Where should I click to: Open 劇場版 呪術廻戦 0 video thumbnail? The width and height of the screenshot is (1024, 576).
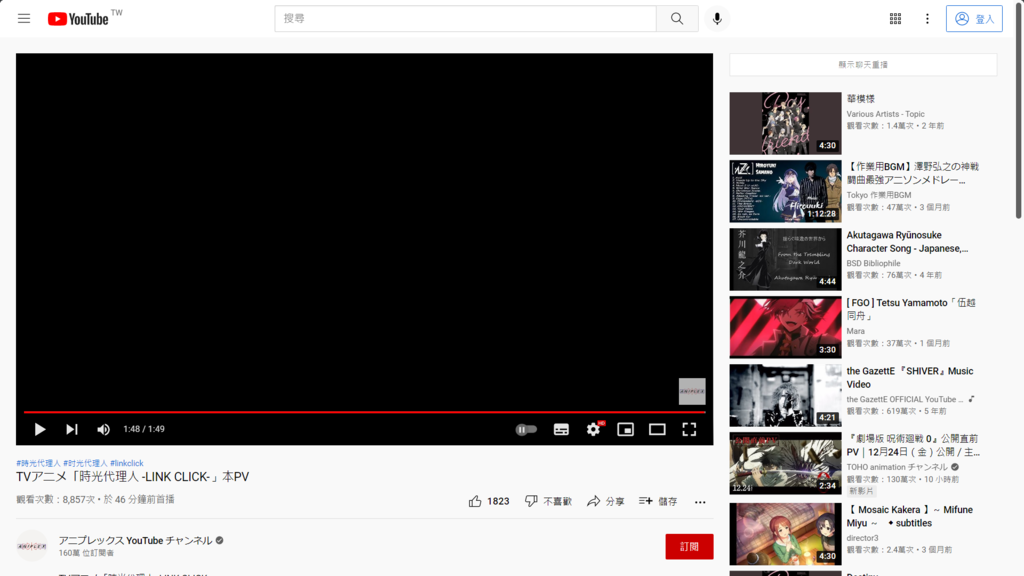pyautogui.click(x=786, y=463)
